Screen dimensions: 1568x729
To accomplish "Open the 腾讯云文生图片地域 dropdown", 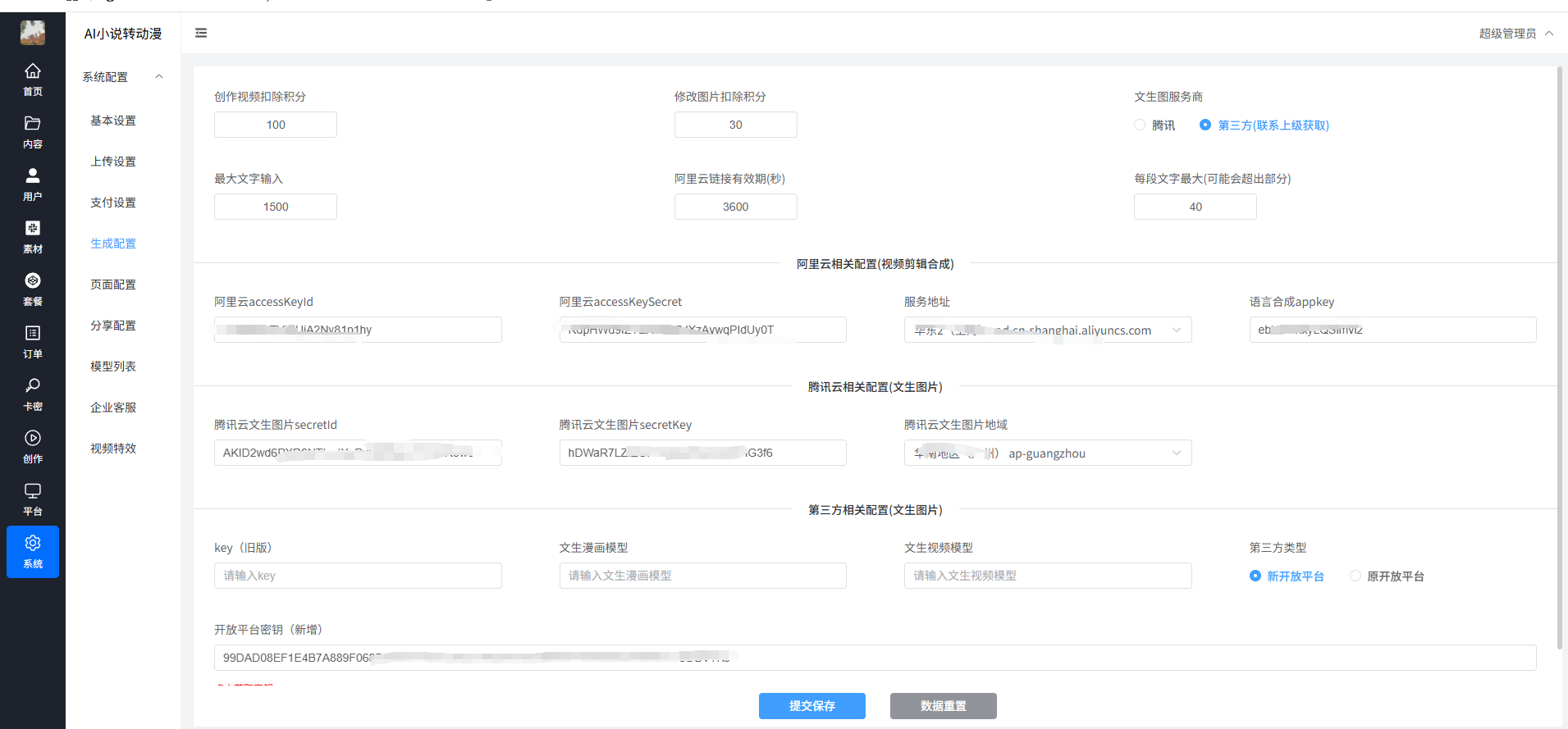I will (1048, 453).
